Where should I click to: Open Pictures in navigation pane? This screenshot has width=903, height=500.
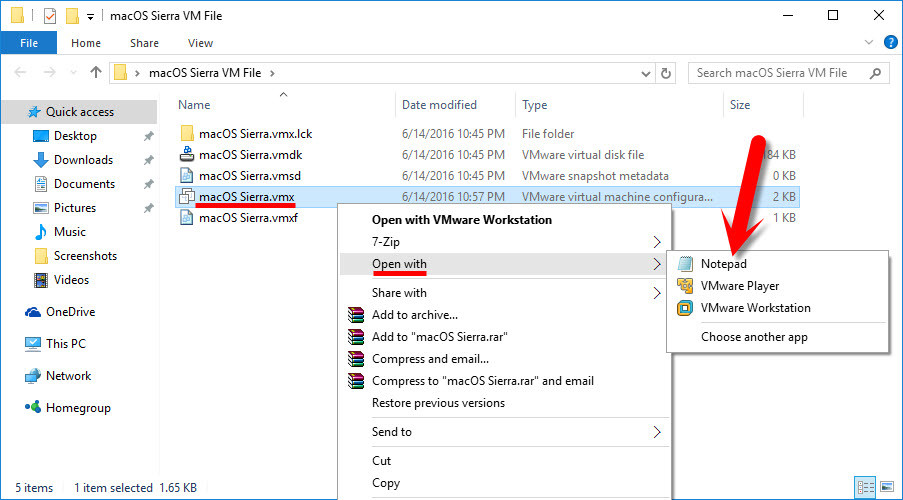coord(75,208)
